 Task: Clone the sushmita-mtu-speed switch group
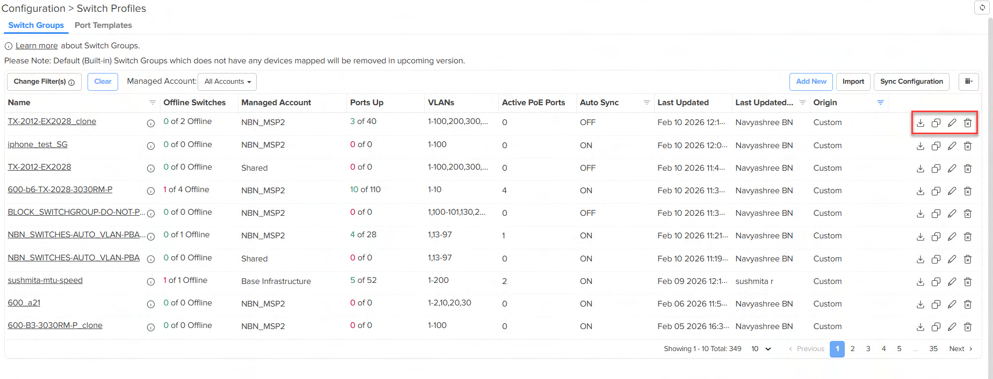(x=936, y=282)
